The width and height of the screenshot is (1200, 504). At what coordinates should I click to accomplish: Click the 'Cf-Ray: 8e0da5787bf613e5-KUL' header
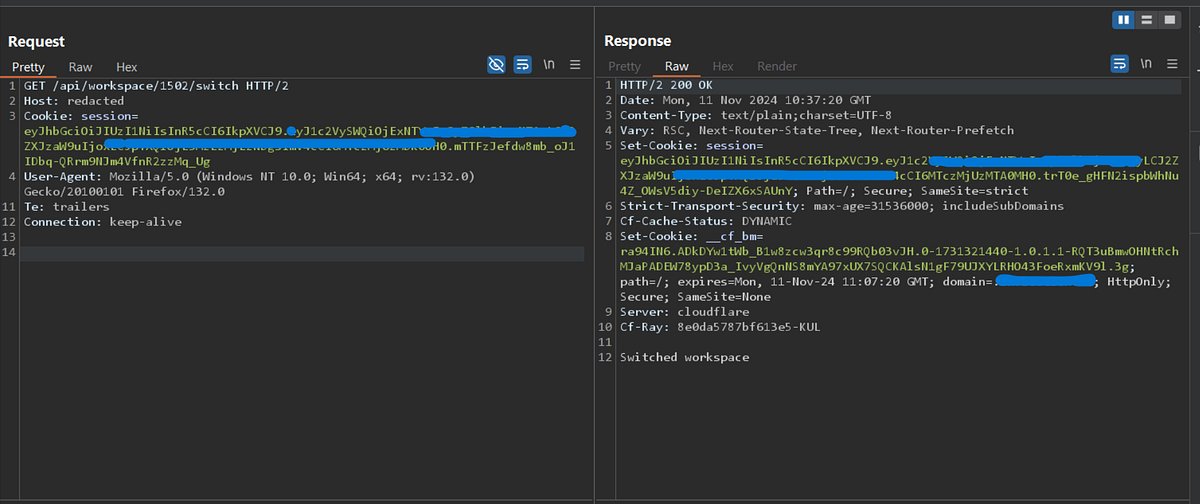pyautogui.click(x=720, y=327)
